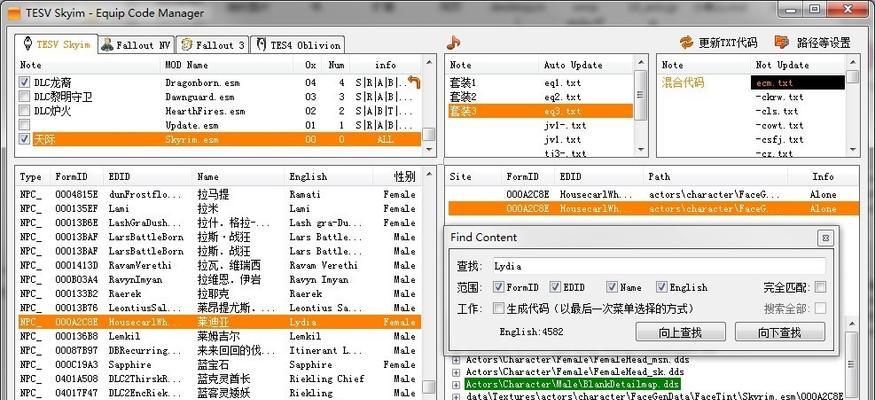Click the music note icon
875x400 pixels.
point(453,42)
